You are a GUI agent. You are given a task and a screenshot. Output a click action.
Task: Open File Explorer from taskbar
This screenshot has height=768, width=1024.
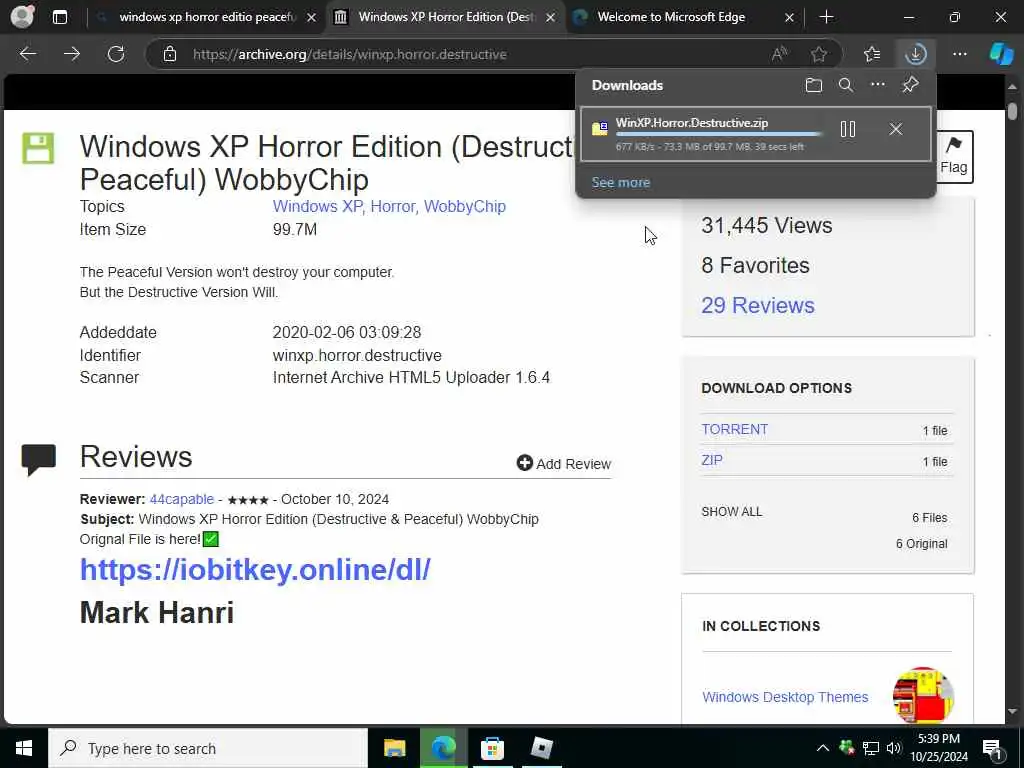[394, 748]
